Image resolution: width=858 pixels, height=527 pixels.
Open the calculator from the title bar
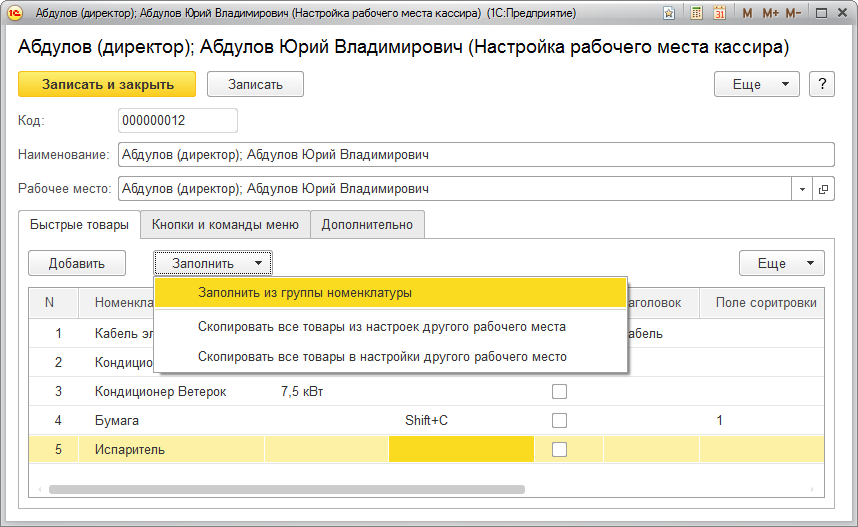697,14
